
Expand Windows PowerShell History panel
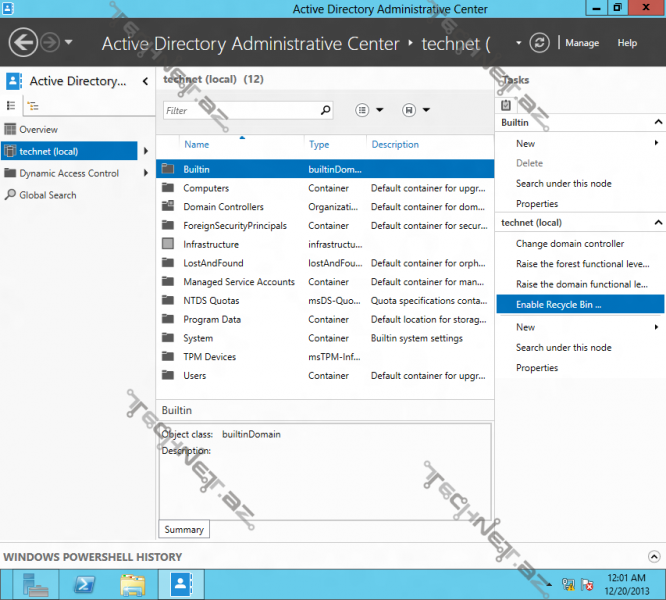point(654,556)
